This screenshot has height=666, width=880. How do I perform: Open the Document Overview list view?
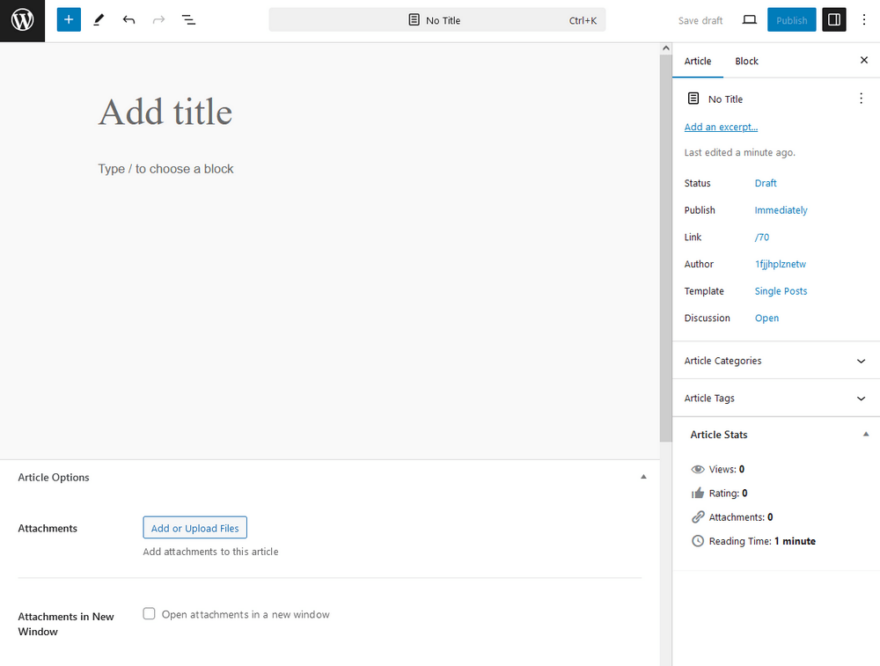click(x=188, y=19)
